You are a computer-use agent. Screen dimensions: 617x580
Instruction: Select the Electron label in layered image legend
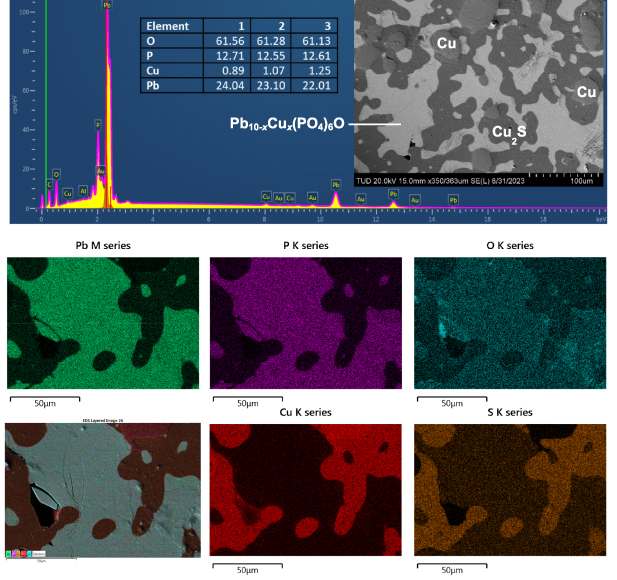point(38,553)
